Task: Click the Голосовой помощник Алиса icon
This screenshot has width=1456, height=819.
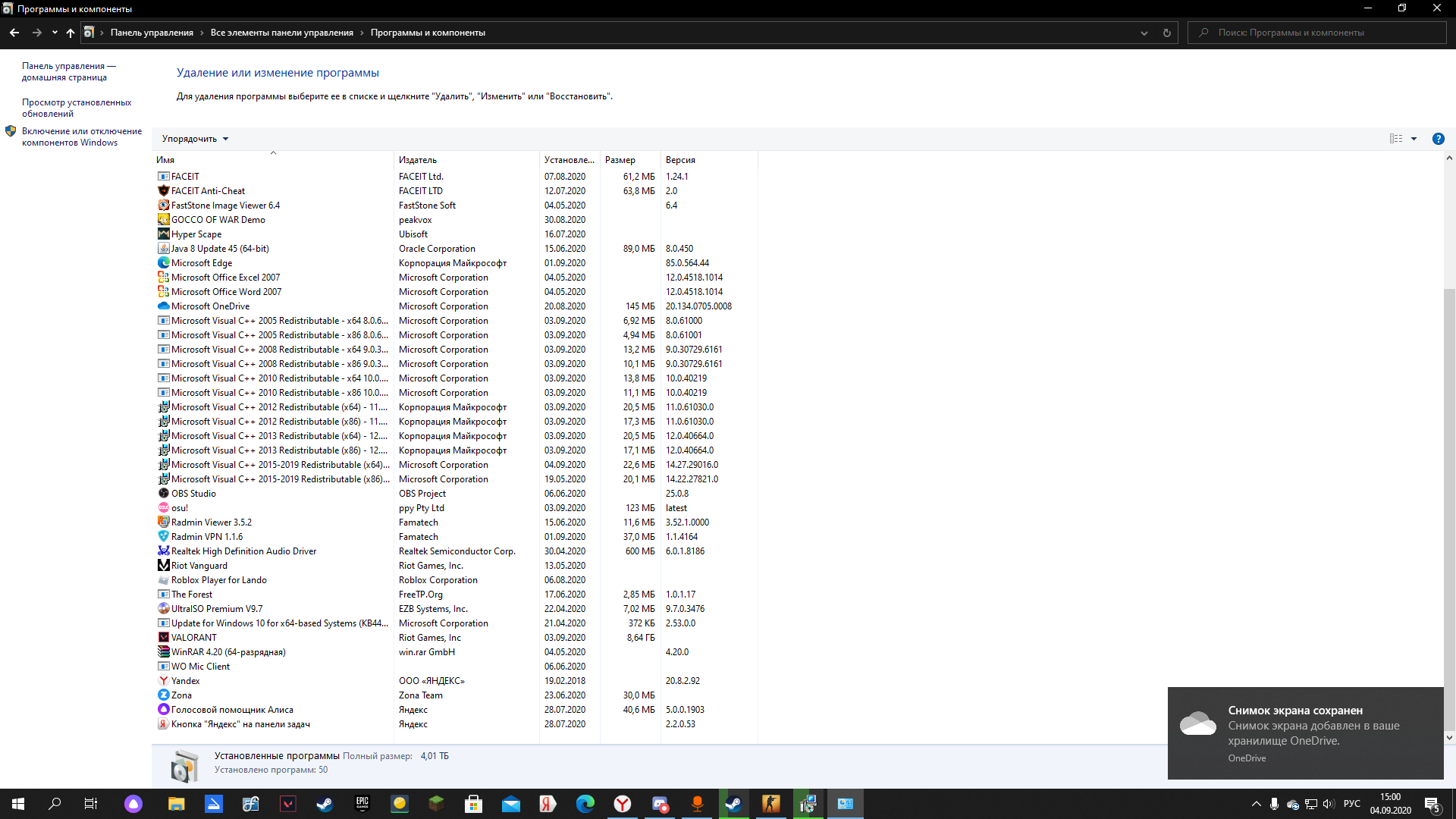Action: pos(163,710)
